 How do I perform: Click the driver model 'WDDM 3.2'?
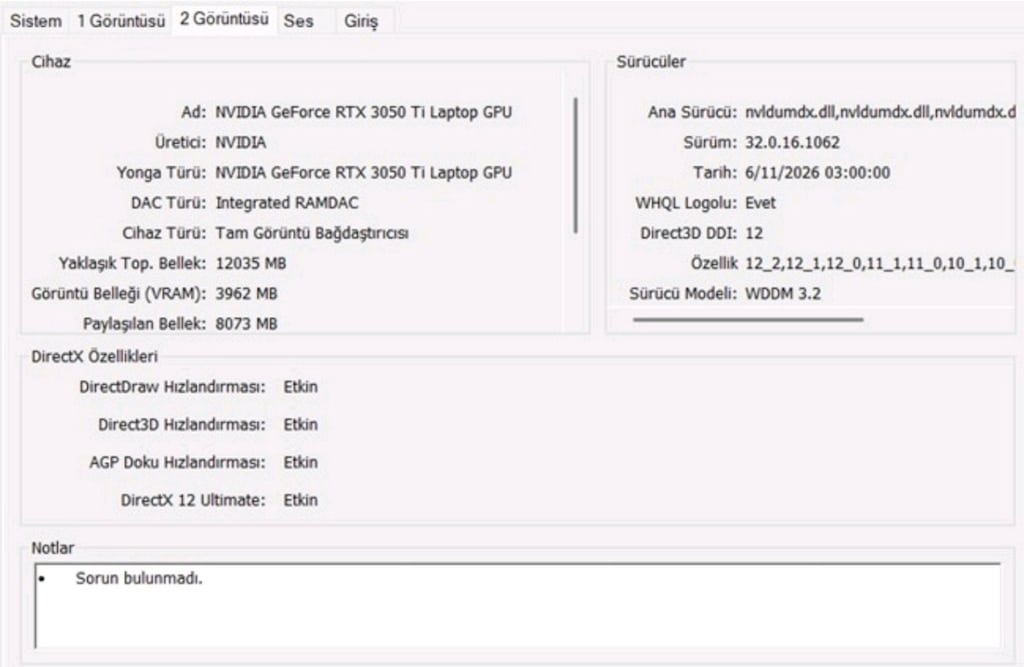pyautogui.click(x=782, y=293)
